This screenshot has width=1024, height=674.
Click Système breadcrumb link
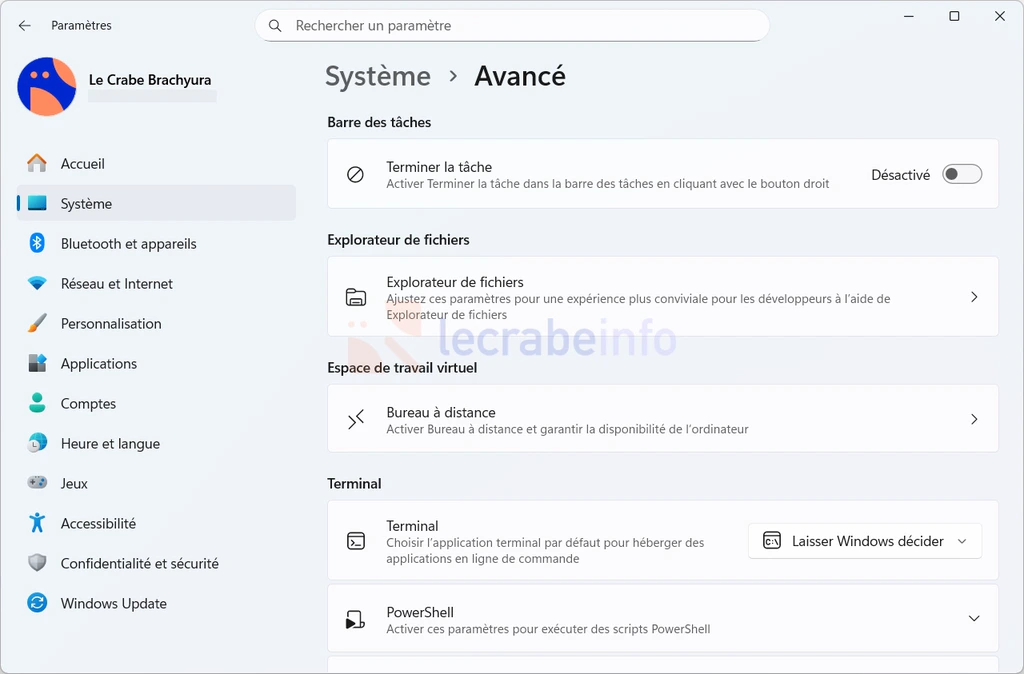click(378, 76)
